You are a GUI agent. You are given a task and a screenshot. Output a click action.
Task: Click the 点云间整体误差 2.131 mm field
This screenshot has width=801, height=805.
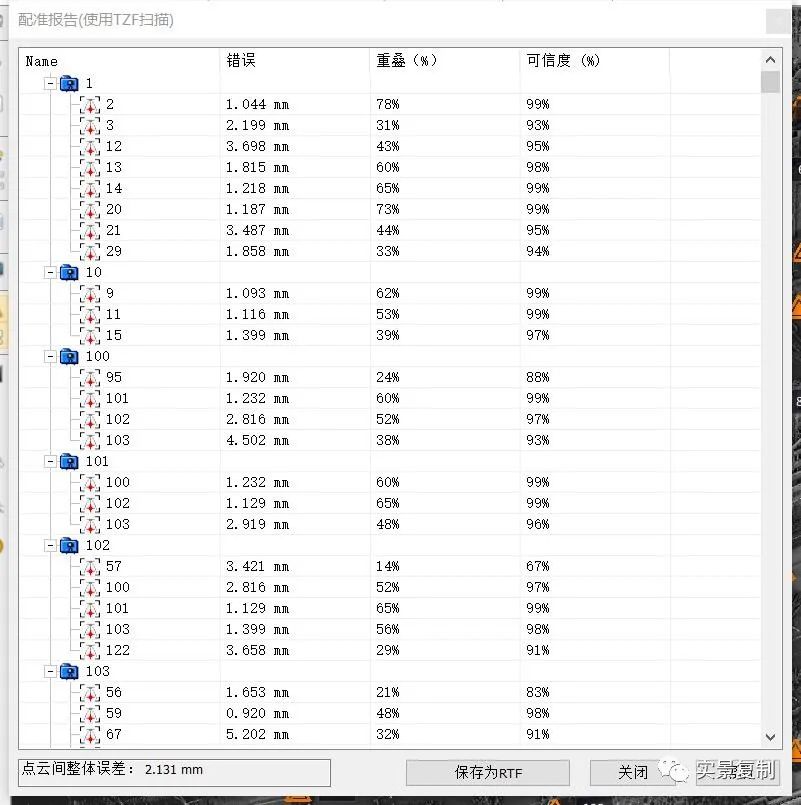pos(174,772)
